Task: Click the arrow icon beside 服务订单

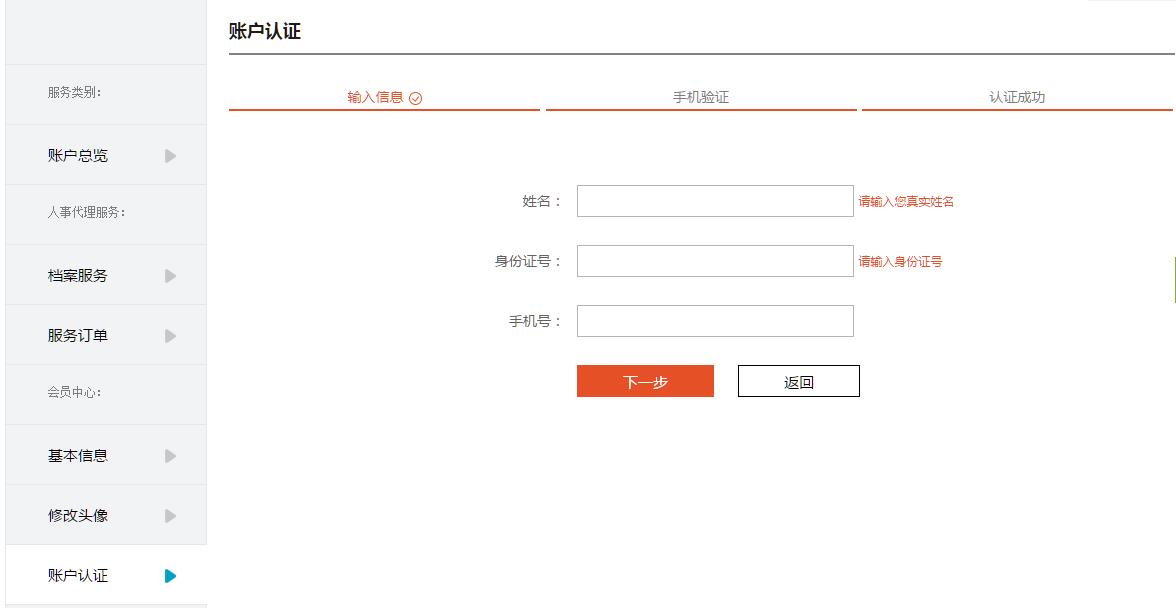Action: [x=170, y=336]
